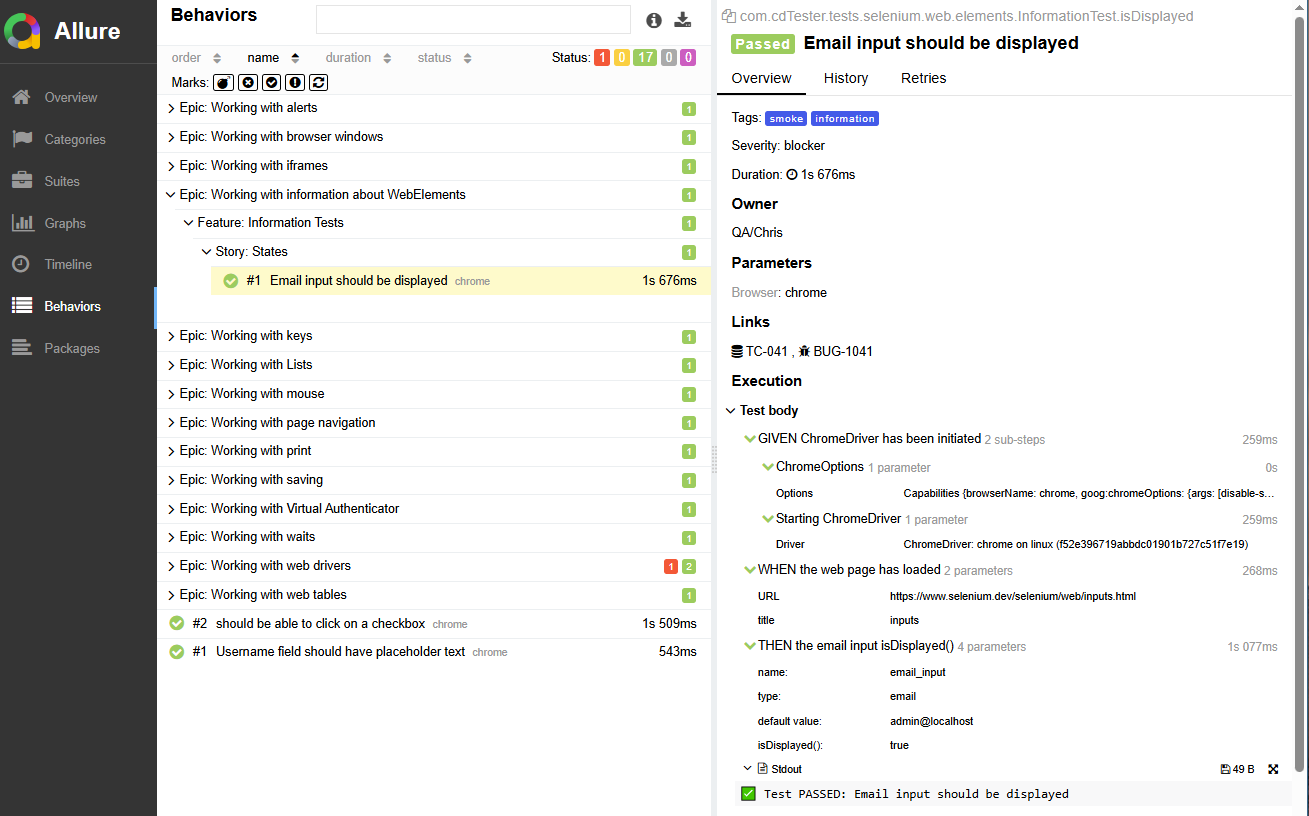This screenshot has height=816, width=1309.
Task: Open Overview via its home icon
Action: (22, 97)
